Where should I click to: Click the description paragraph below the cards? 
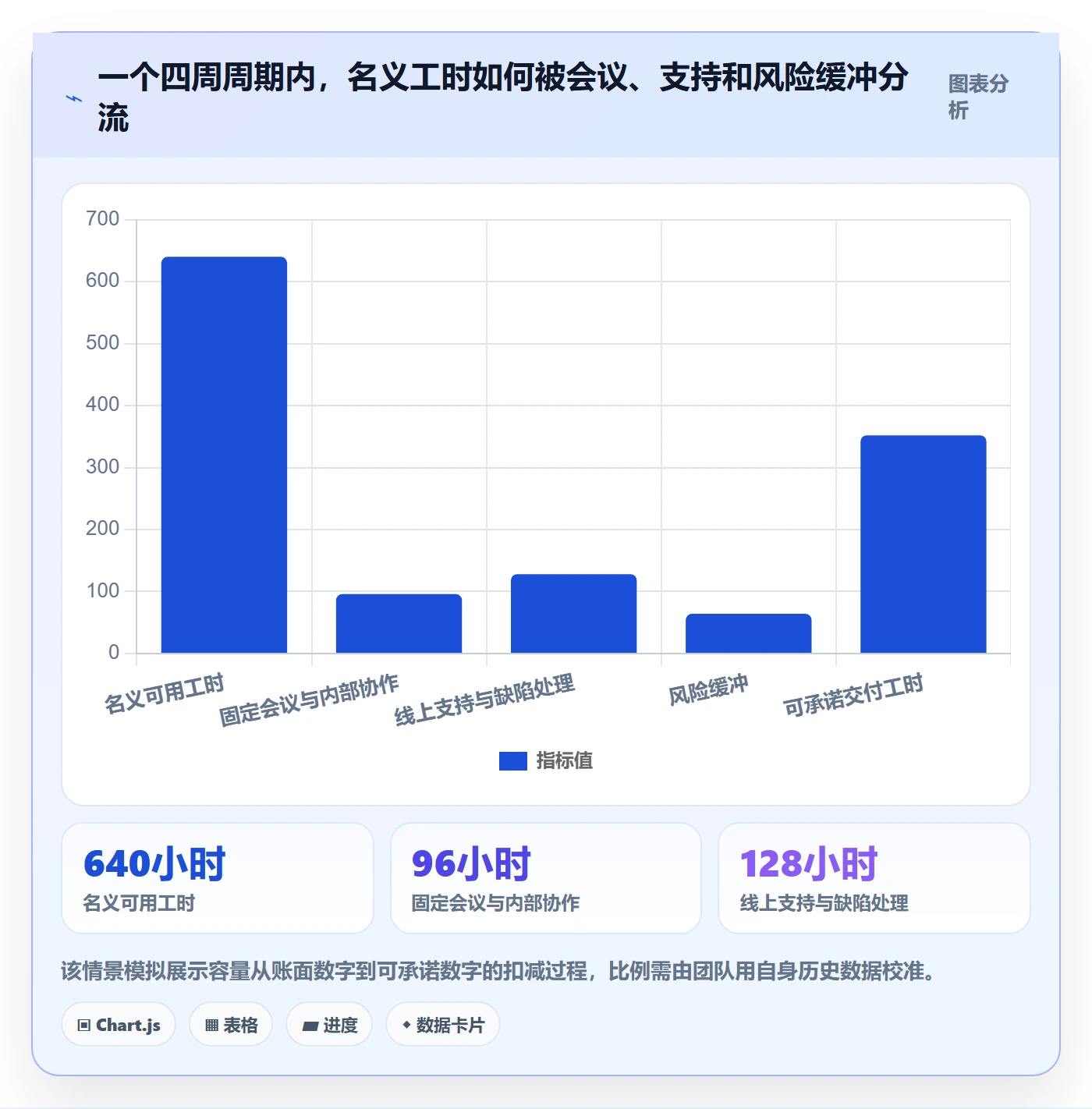pyautogui.click(x=498, y=971)
